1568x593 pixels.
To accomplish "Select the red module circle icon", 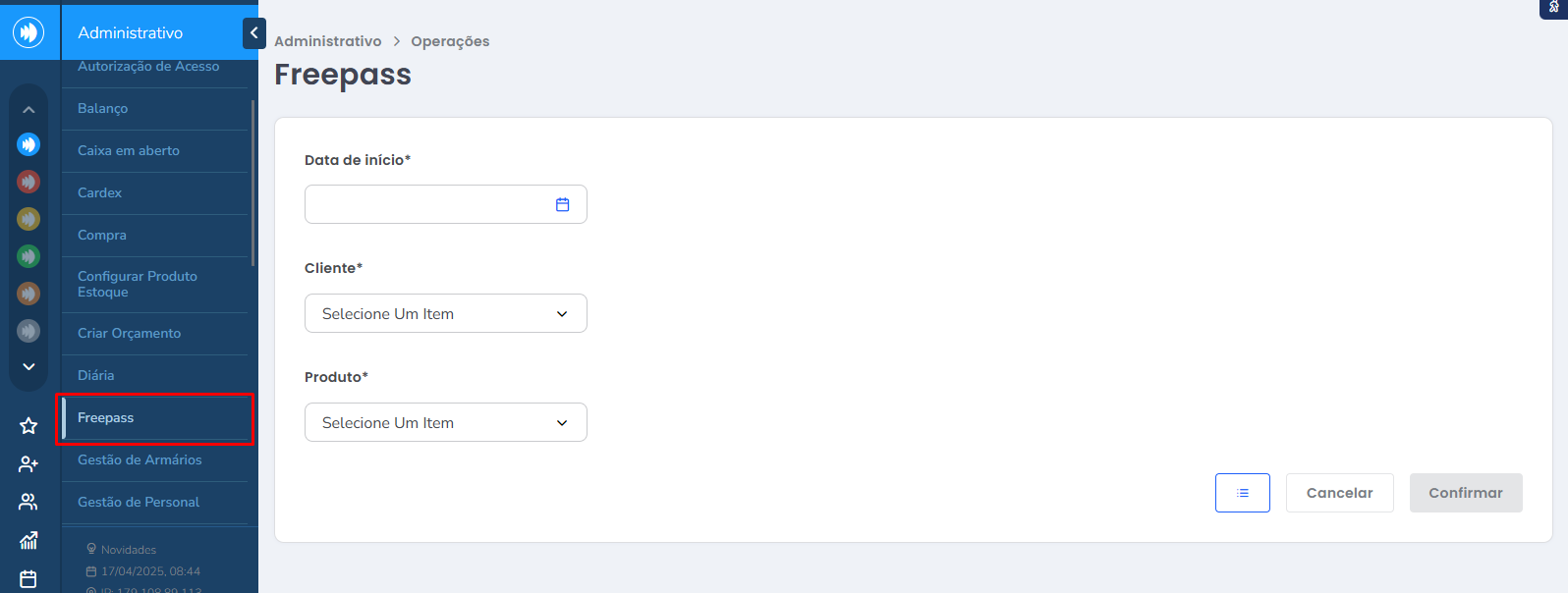I will [x=28, y=182].
